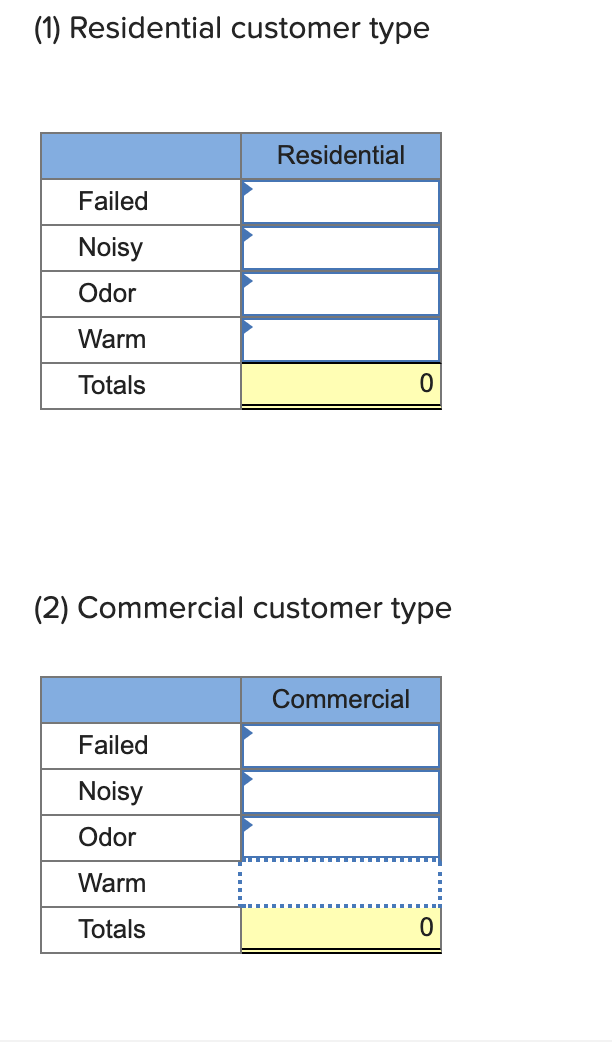
Task: Click the yellow Residential Totals cell showing 0
Action: click(x=340, y=385)
